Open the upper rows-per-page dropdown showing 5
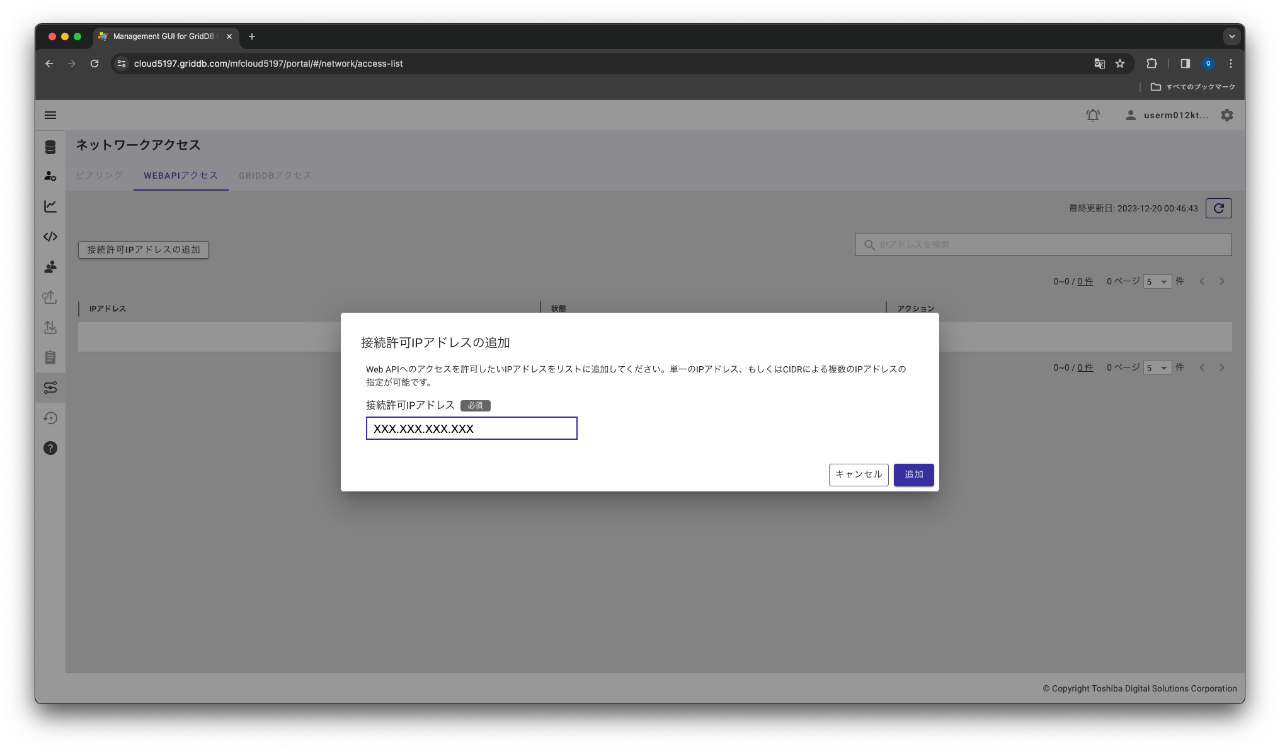Image resolution: width=1280 pixels, height=750 pixels. coord(1157,282)
